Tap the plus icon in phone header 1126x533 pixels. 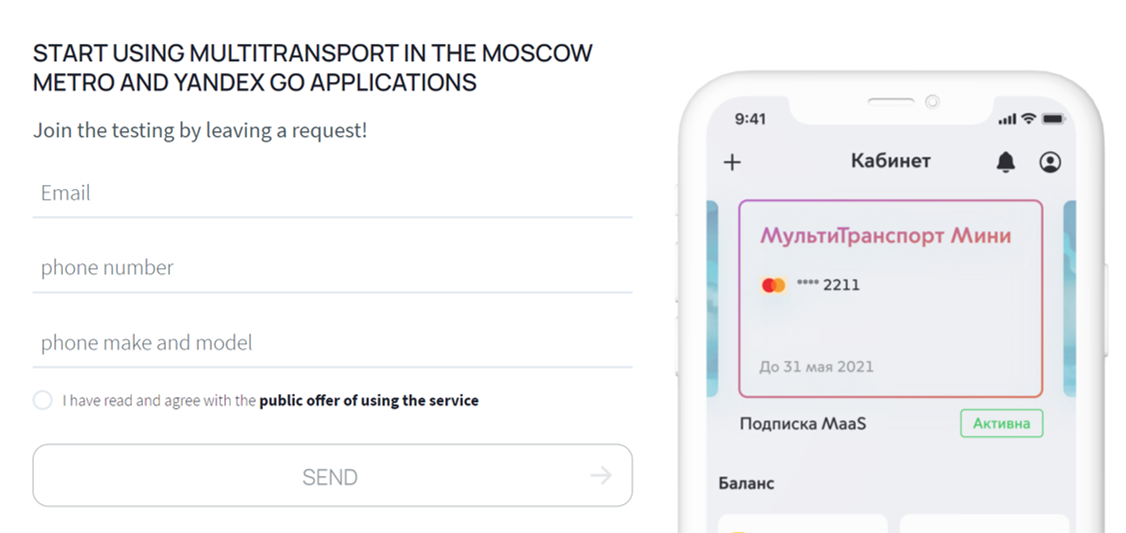(x=732, y=162)
